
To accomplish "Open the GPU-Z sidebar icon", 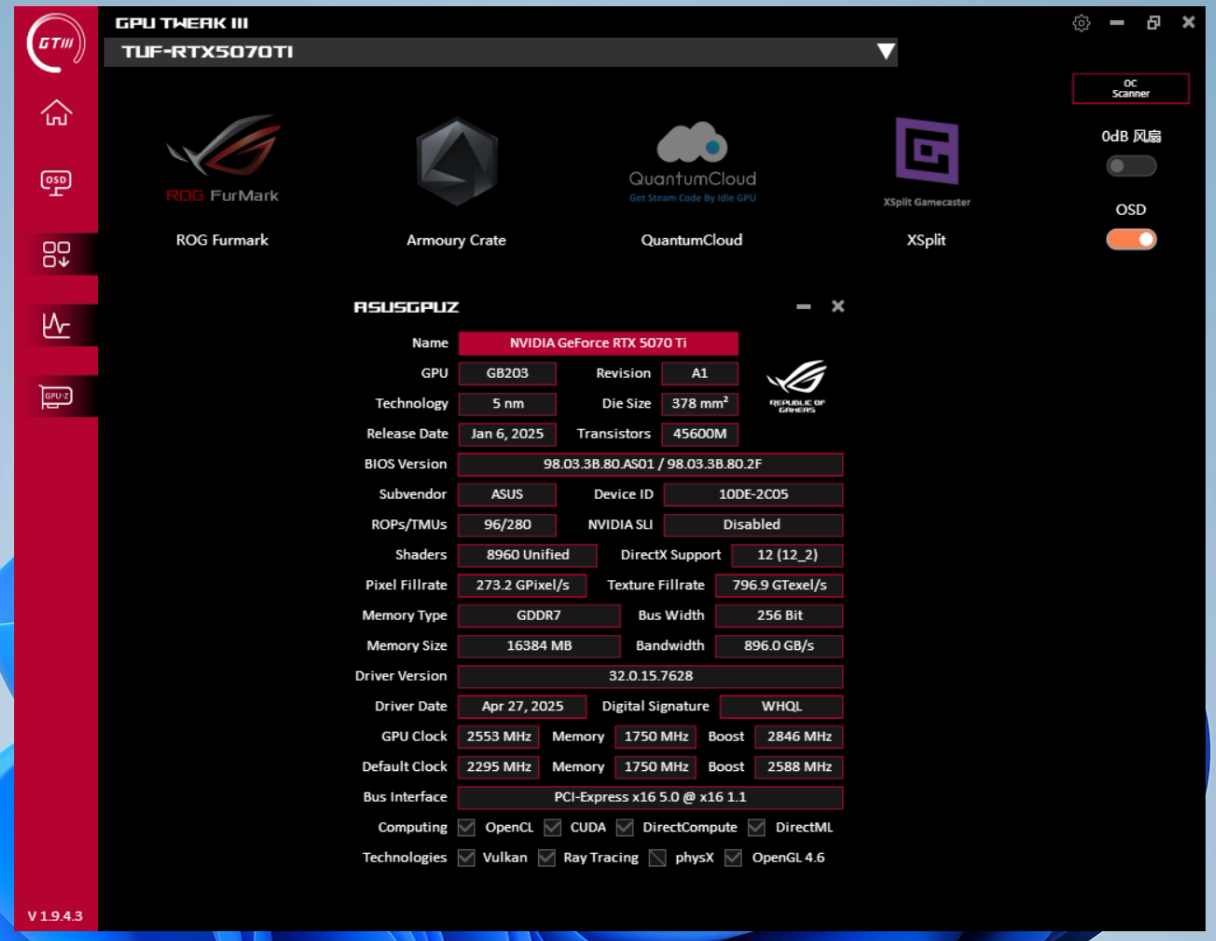I will pyautogui.click(x=56, y=397).
